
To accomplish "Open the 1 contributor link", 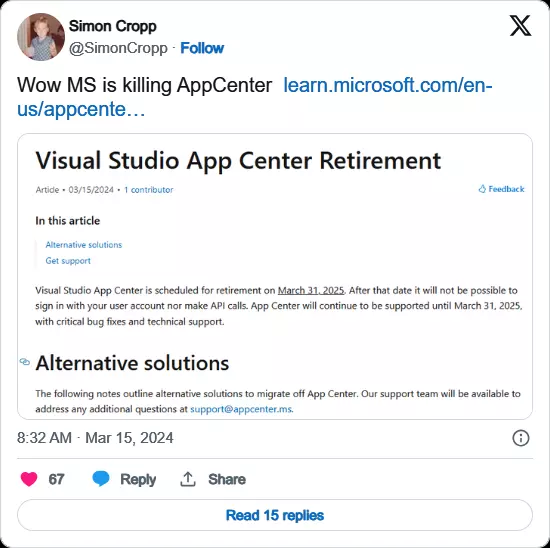I will coord(149,190).
